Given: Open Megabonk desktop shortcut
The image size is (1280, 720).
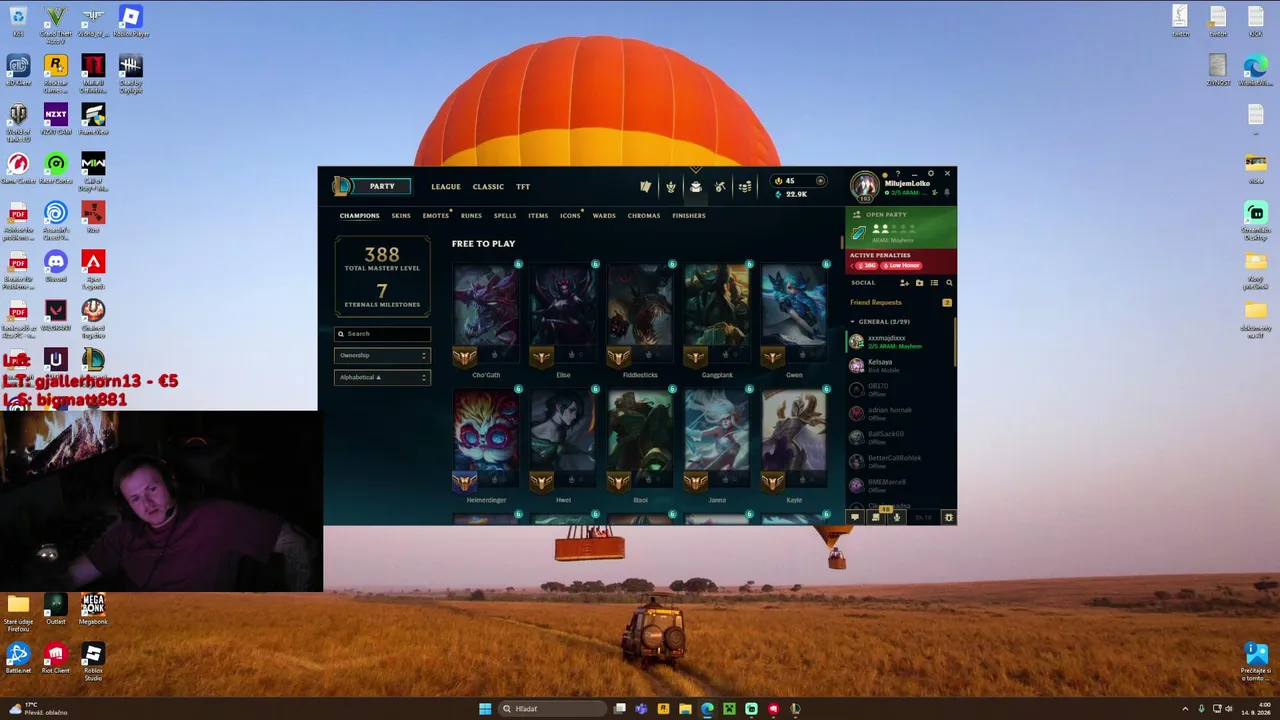Looking at the screenshot, I should [x=93, y=609].
